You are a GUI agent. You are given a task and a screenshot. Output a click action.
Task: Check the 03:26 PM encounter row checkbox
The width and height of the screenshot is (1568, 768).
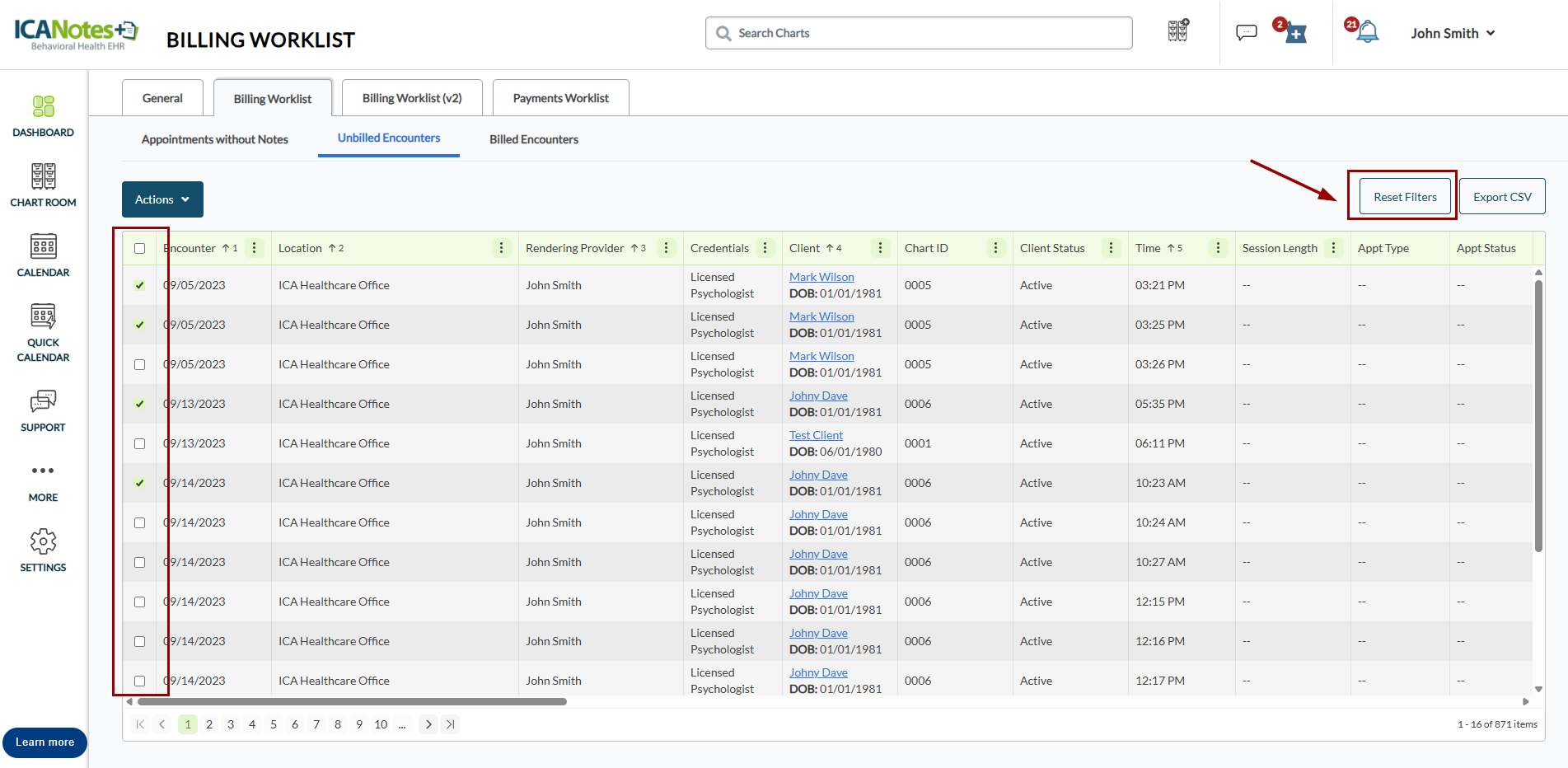(140, 365)
